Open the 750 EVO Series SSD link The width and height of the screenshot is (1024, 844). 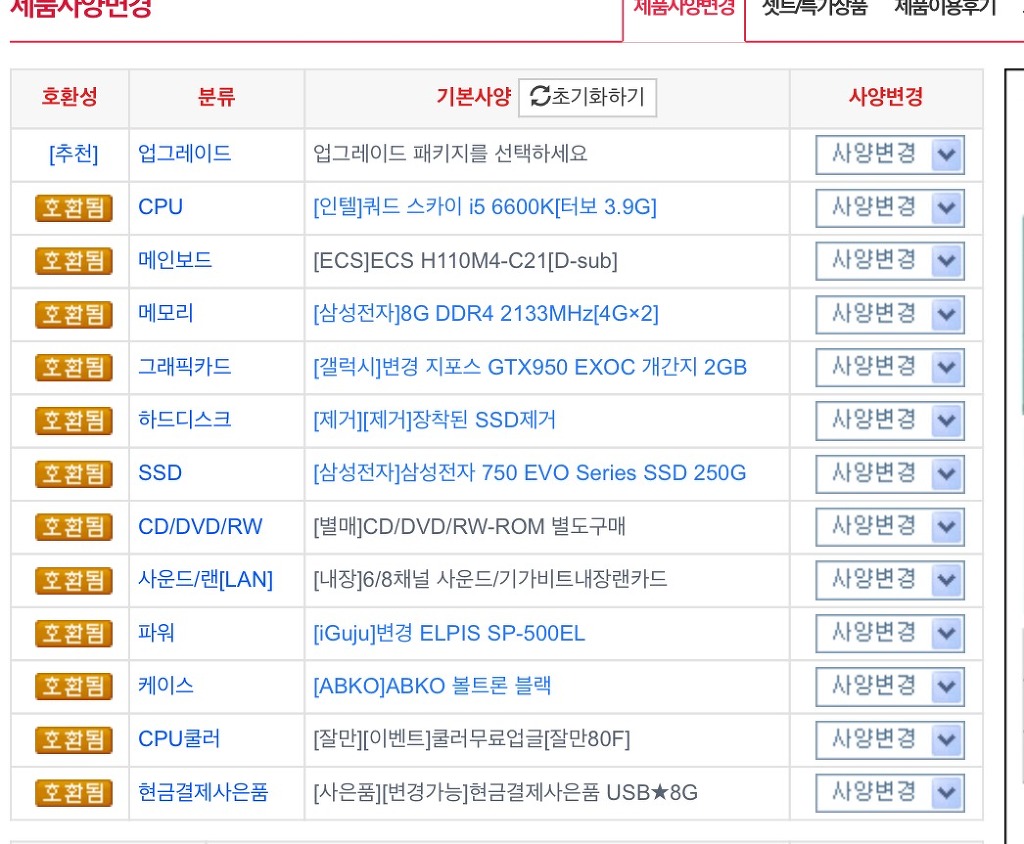pyautogui.click(x=530, y=473)
